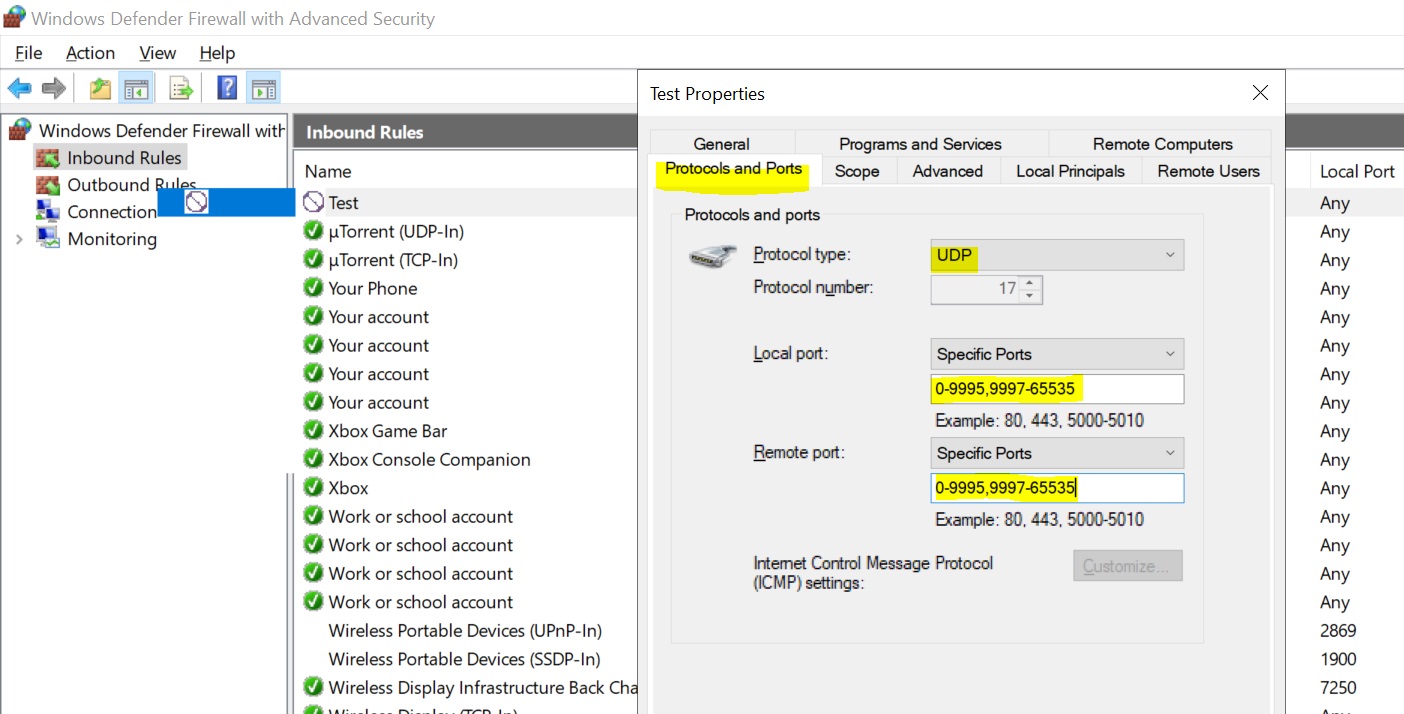Sort by the Name column header

coord(328,171)
